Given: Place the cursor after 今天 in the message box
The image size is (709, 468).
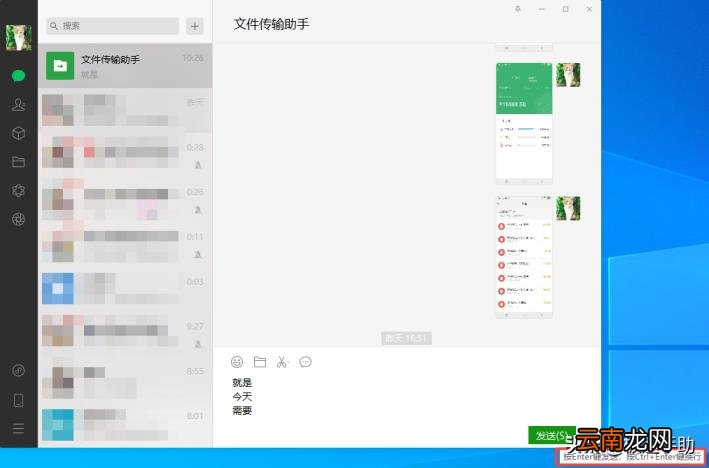Looking at the screenshot, I should (x=253, y=397).
